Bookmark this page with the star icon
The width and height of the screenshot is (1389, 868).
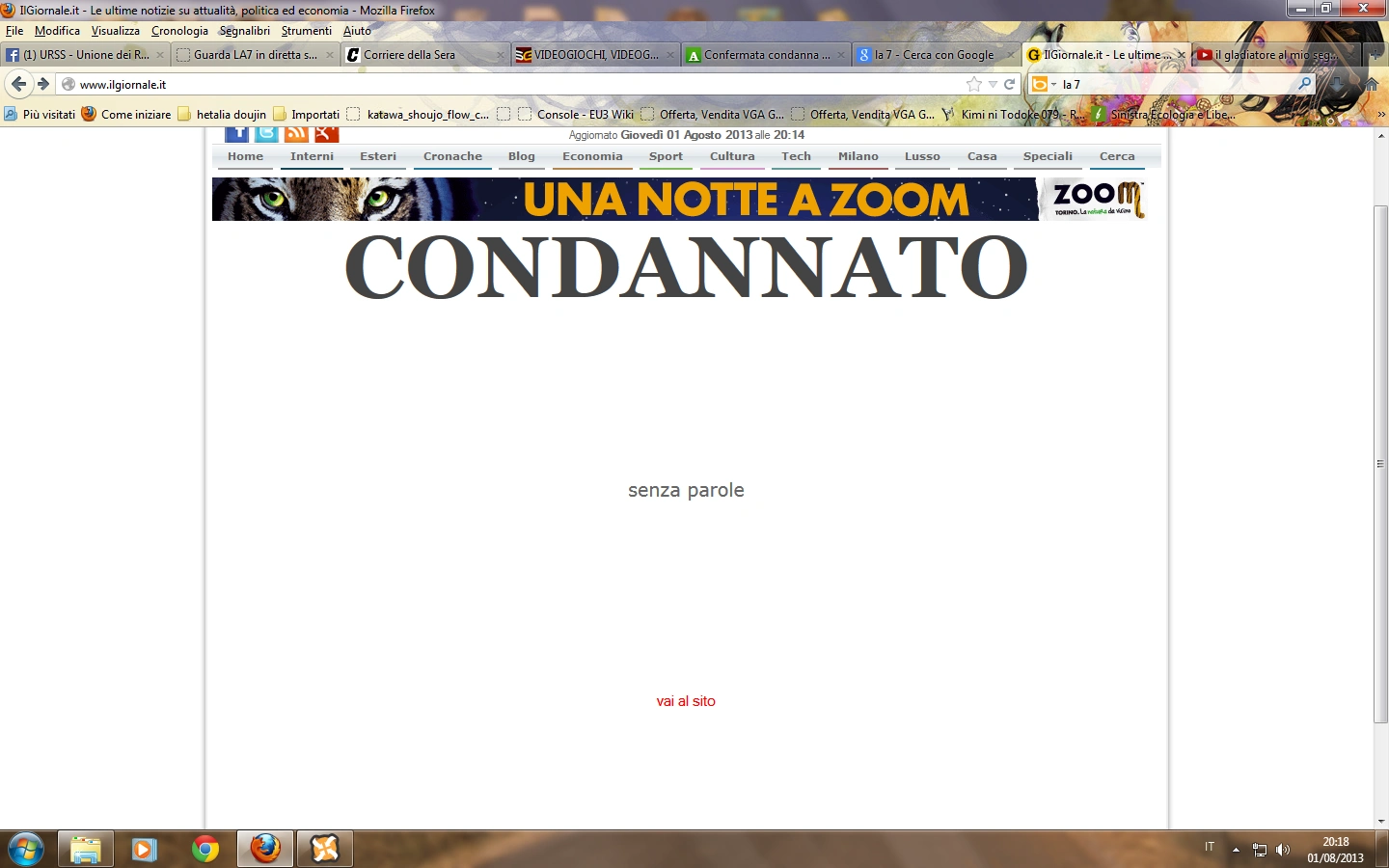(x=974, y=84)
